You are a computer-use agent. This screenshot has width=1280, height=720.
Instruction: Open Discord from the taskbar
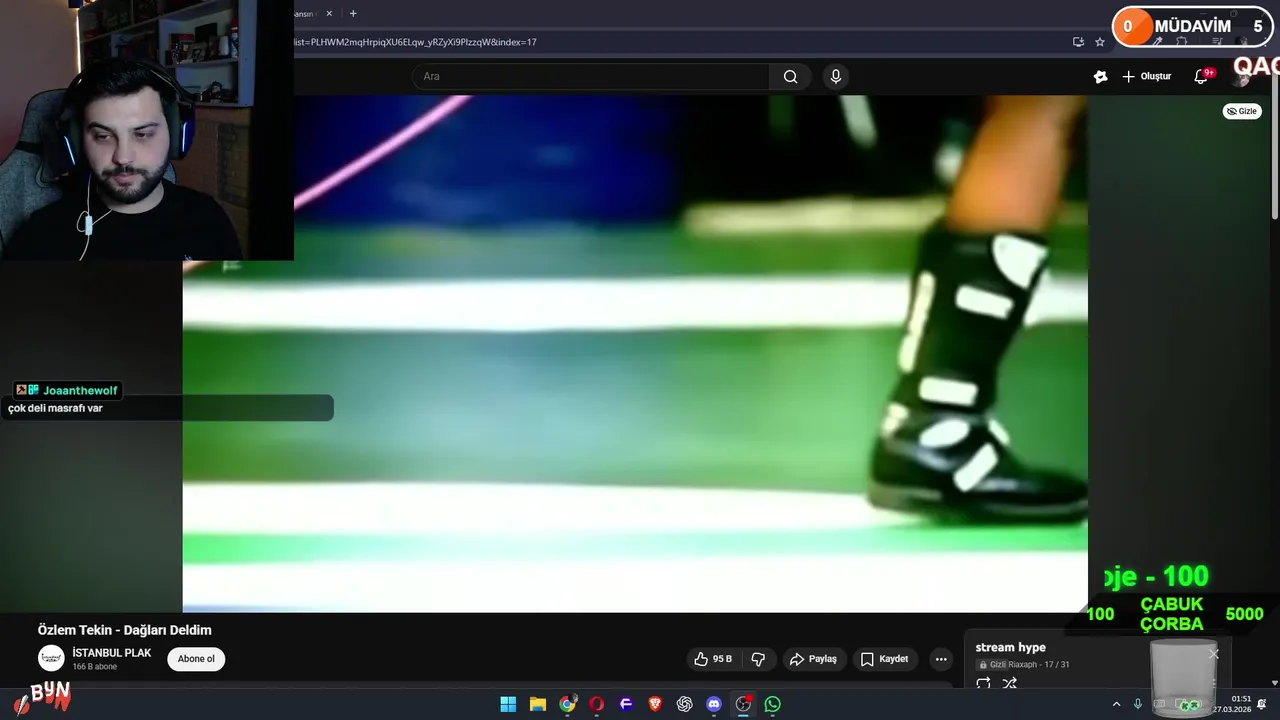(714, 704)
